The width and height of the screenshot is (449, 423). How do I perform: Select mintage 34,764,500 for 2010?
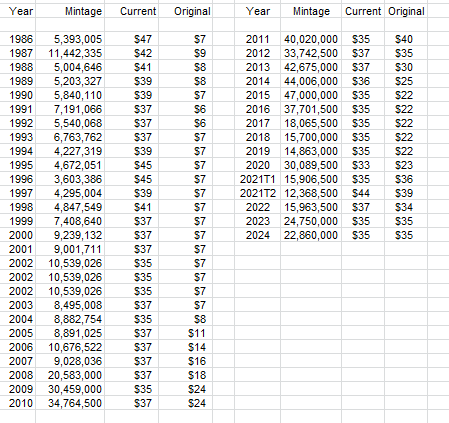tap(70, 403)
